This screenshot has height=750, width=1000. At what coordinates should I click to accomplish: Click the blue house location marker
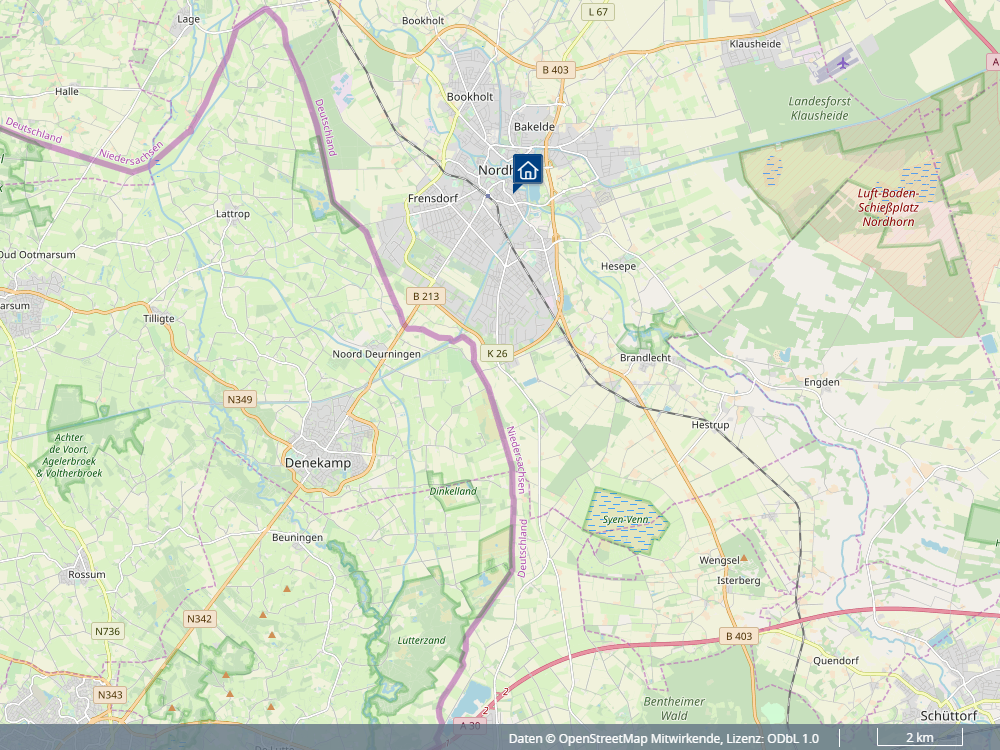point(527,171)
